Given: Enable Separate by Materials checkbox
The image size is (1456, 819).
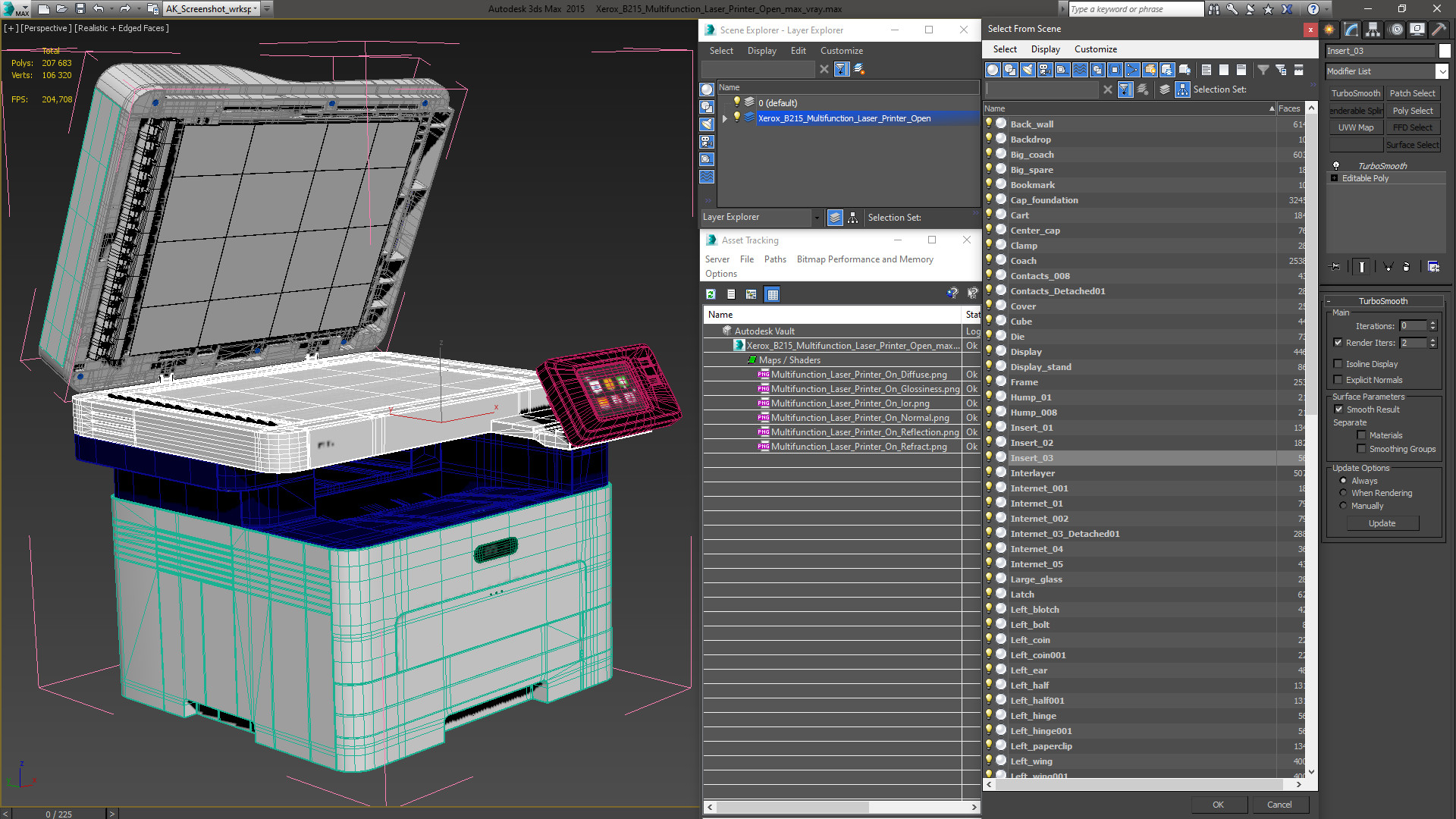Looking at the screenshot, I should (x=1361, y=435).
